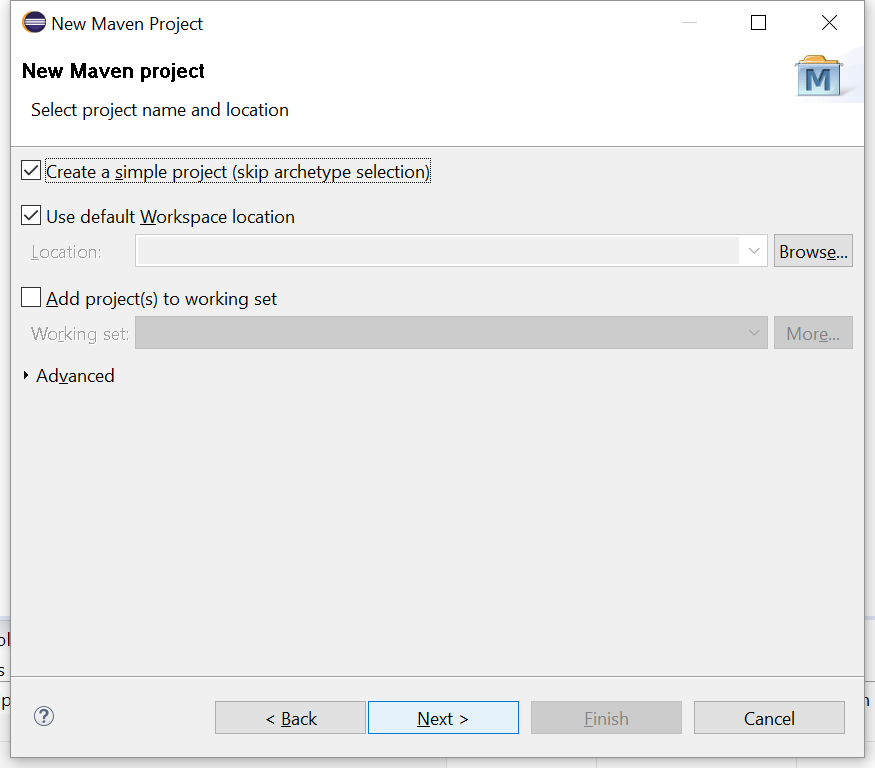Uncheck 'Create a simple project' checkbox

31,171
